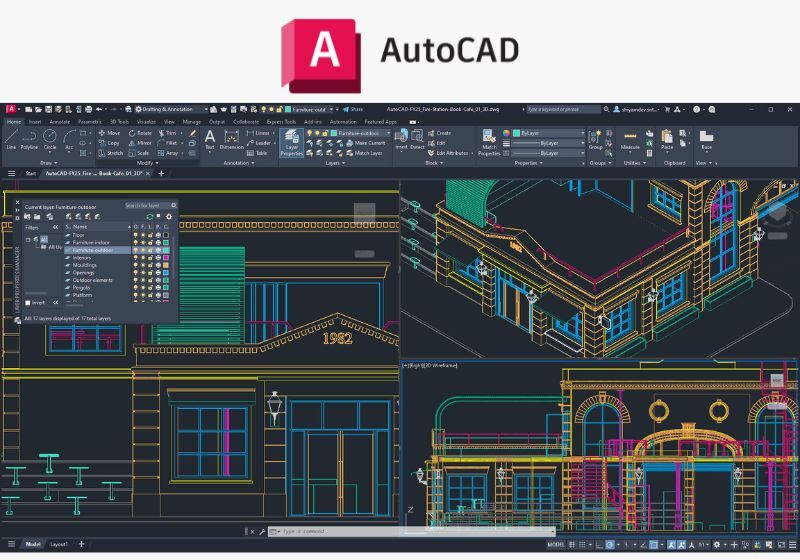Expand the Annotation panel

tap(239, 163)
